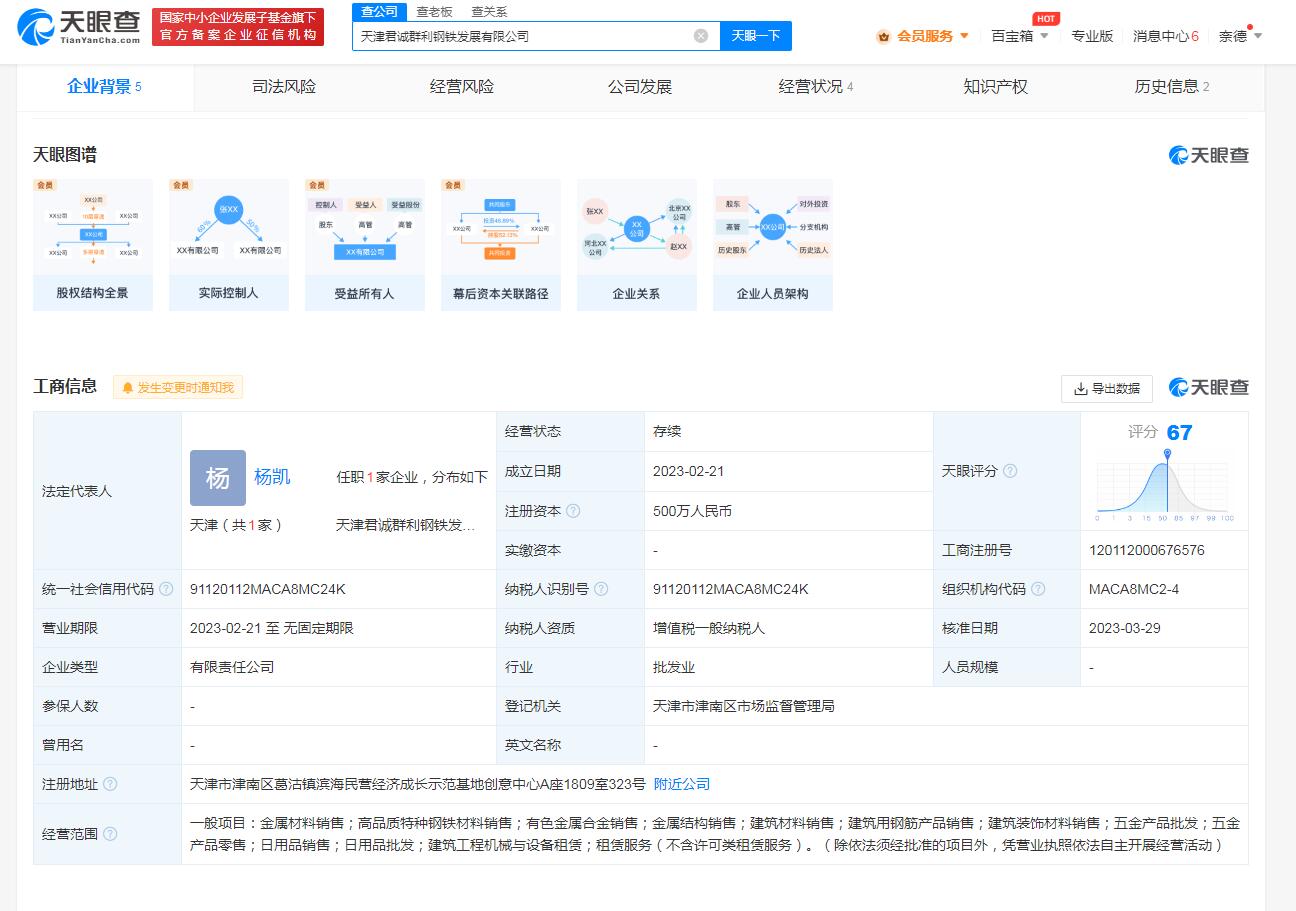
Task: Clear the search box with X icon
Action: [701, 36]
